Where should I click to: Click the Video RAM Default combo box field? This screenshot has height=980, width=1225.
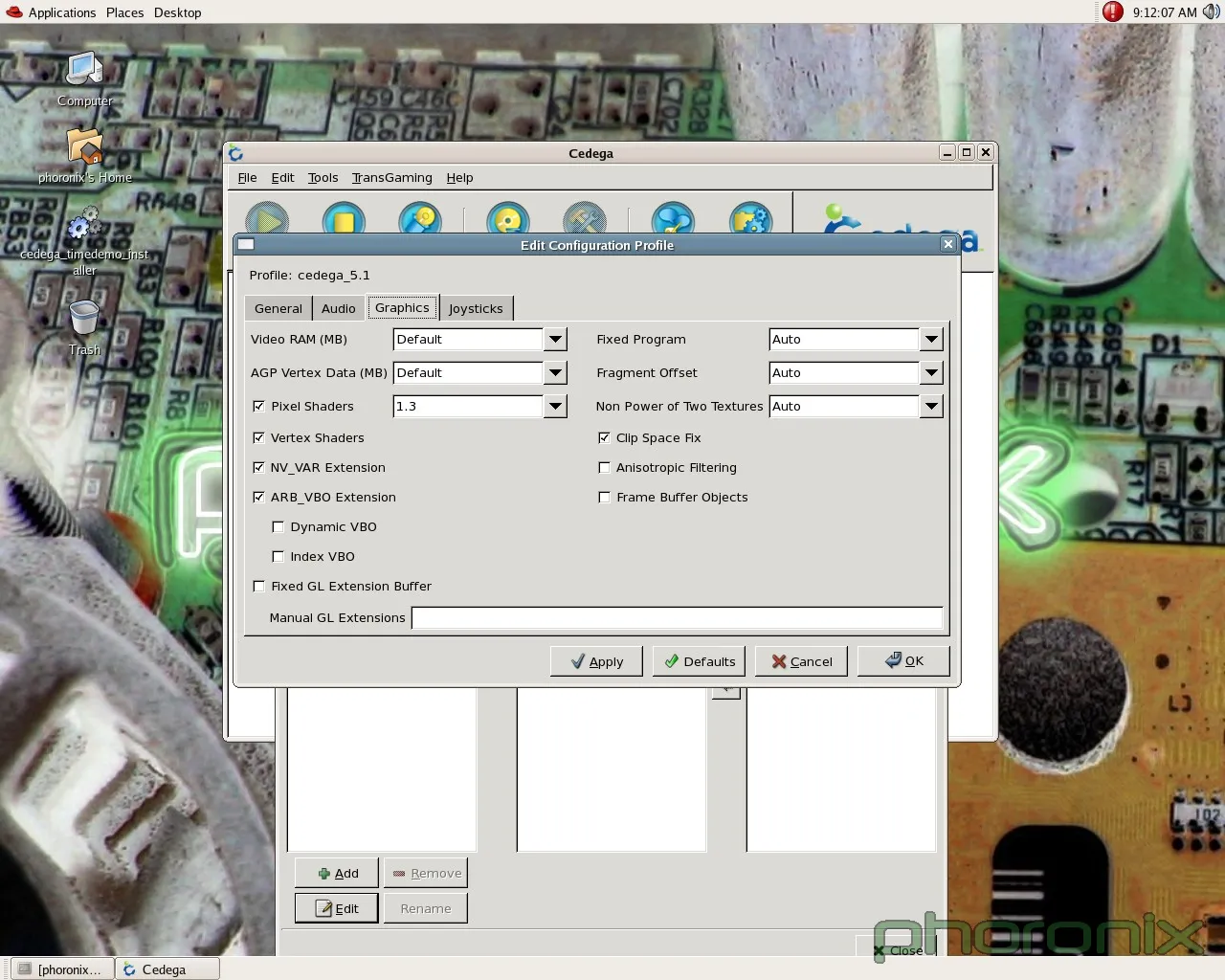(x=468, y=339)
